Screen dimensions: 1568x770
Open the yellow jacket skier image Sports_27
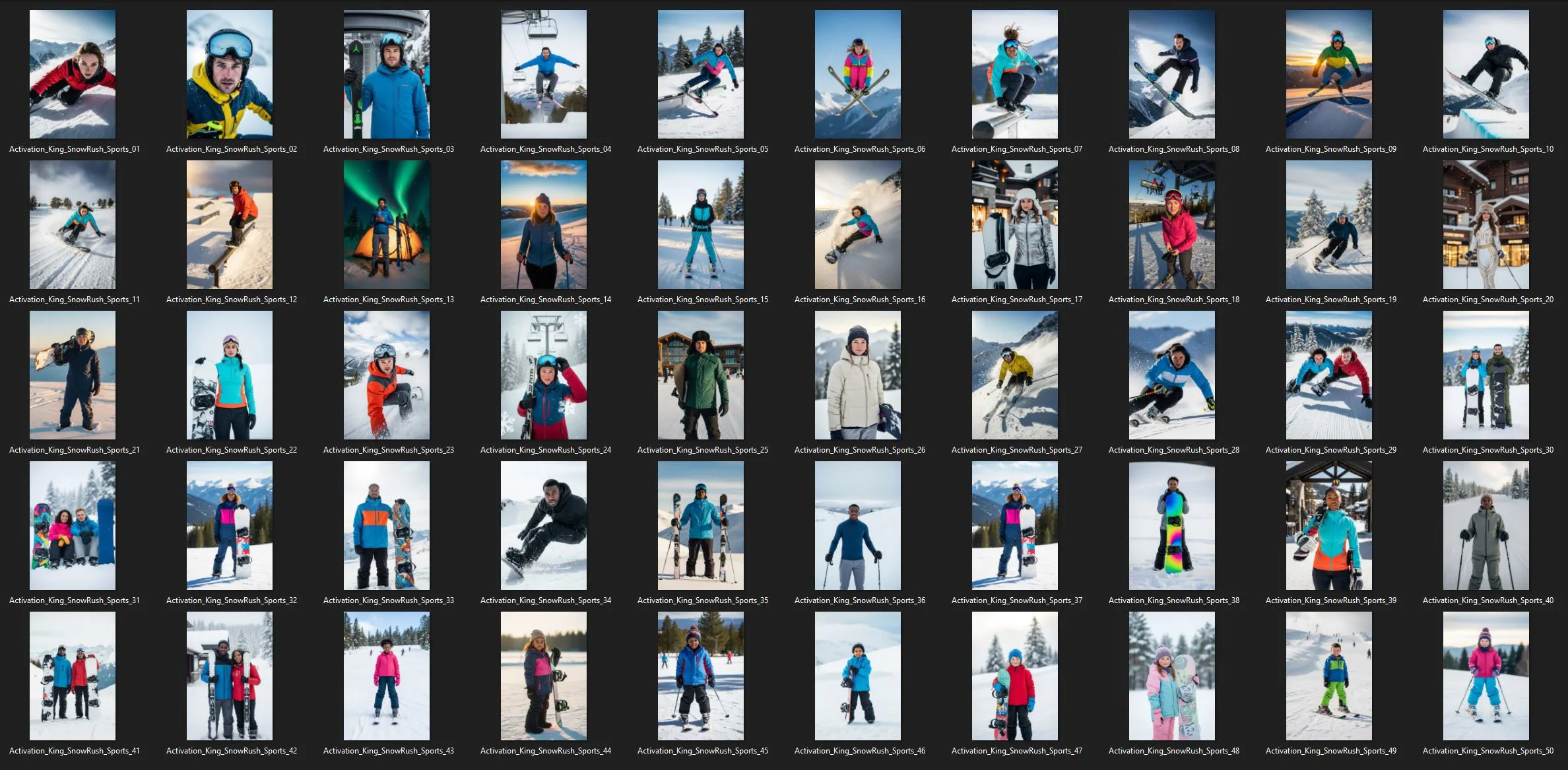[1015, 375]
